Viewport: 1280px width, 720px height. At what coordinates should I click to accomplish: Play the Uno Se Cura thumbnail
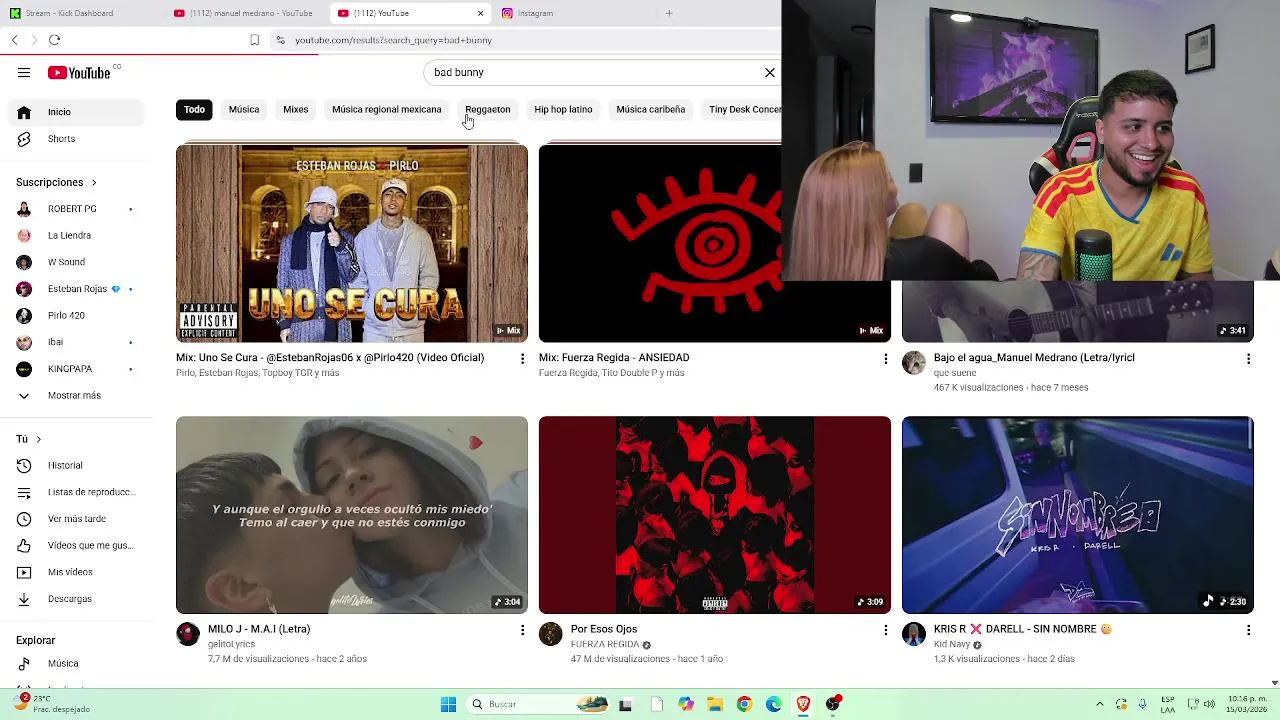pos(352,243)
